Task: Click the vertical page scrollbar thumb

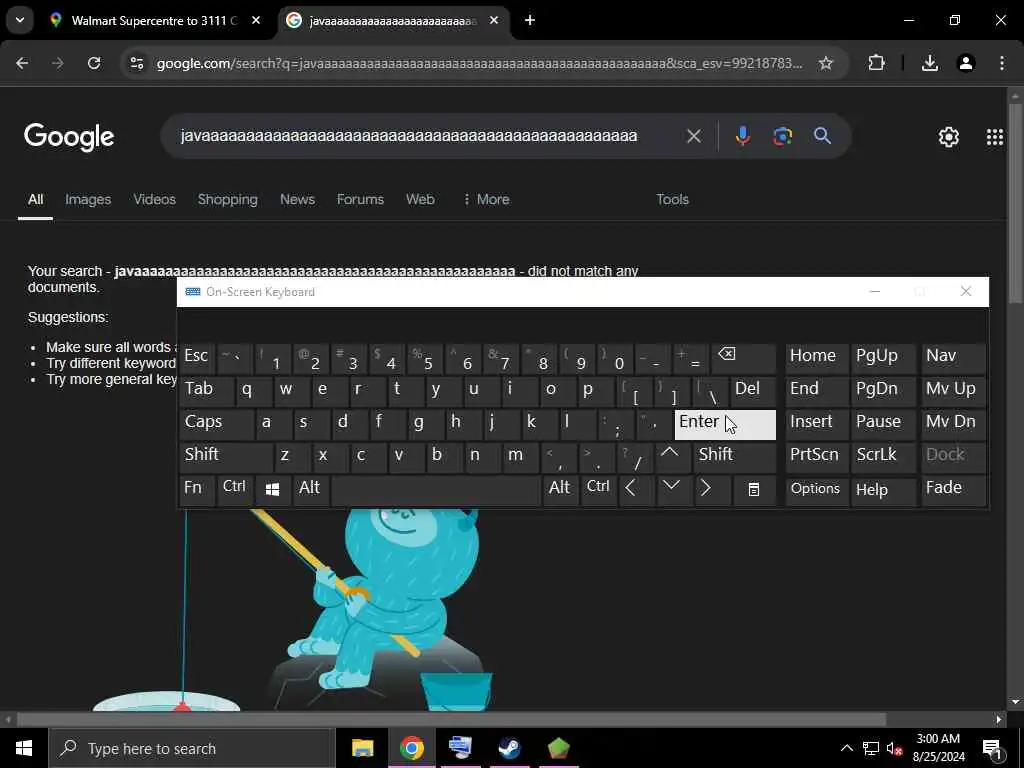Action: 1015,202
